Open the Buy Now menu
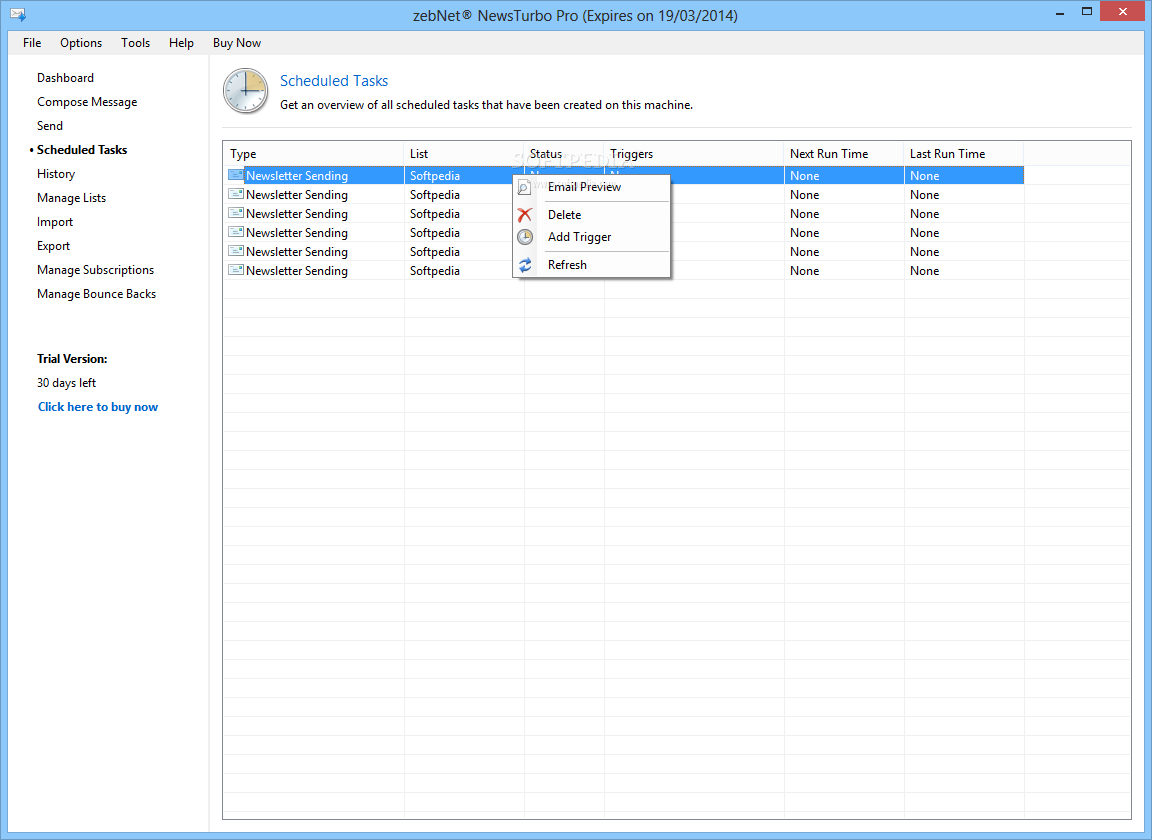The height and width of the screenshot is (840, 1152). click(x=237, y=43)
